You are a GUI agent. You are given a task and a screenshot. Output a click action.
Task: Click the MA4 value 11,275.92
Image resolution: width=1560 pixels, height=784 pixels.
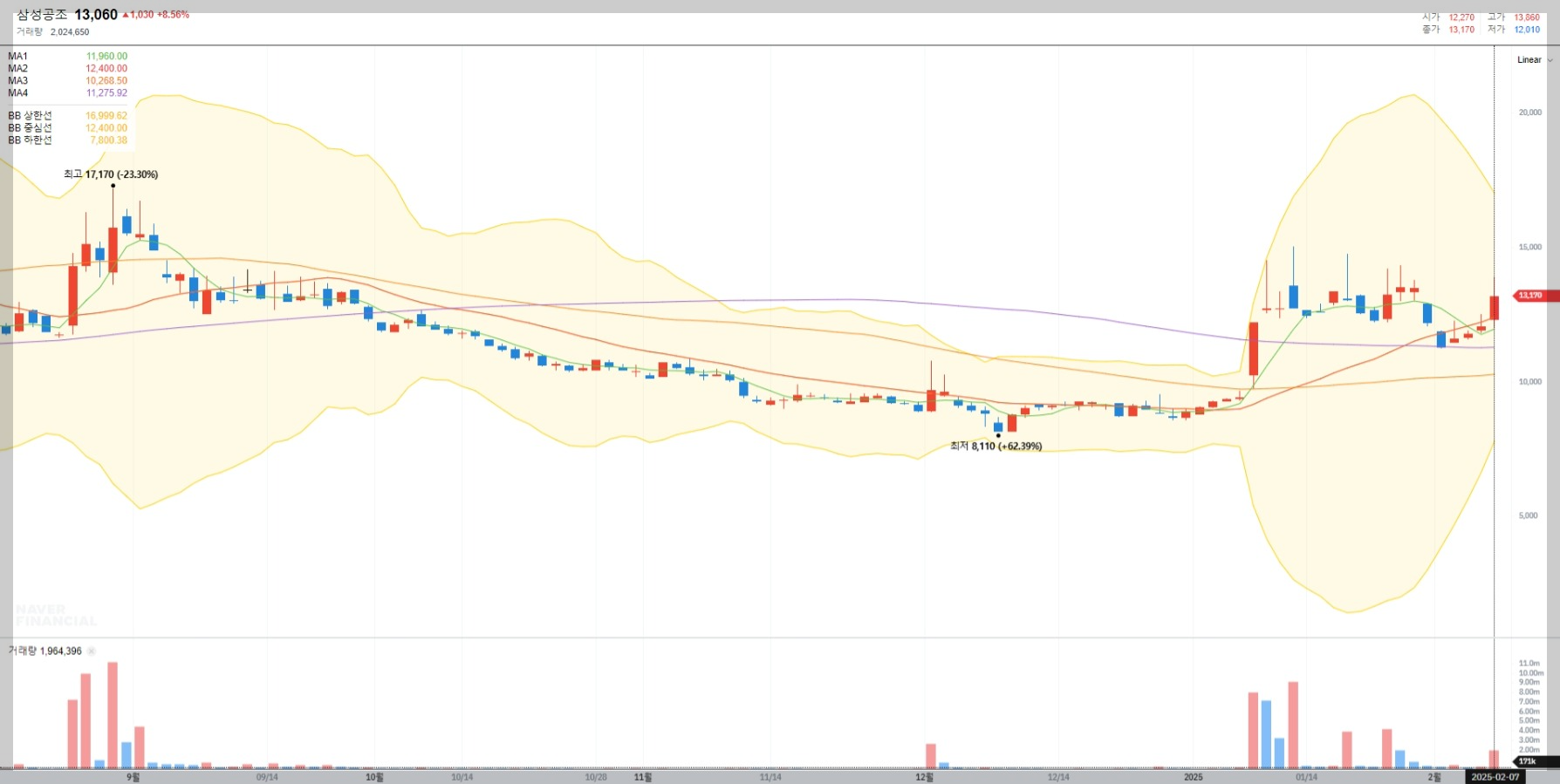click(x=106, y=93)
